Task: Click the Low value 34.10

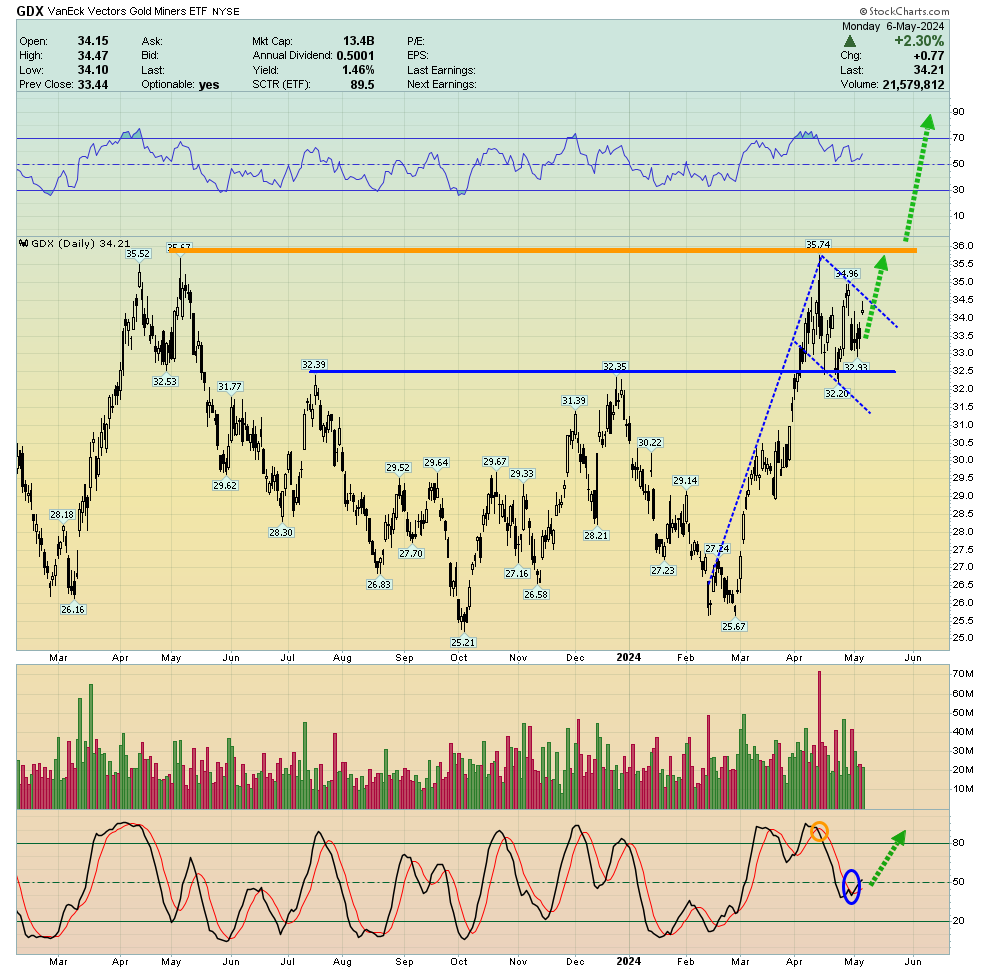Action: [93, 70]
